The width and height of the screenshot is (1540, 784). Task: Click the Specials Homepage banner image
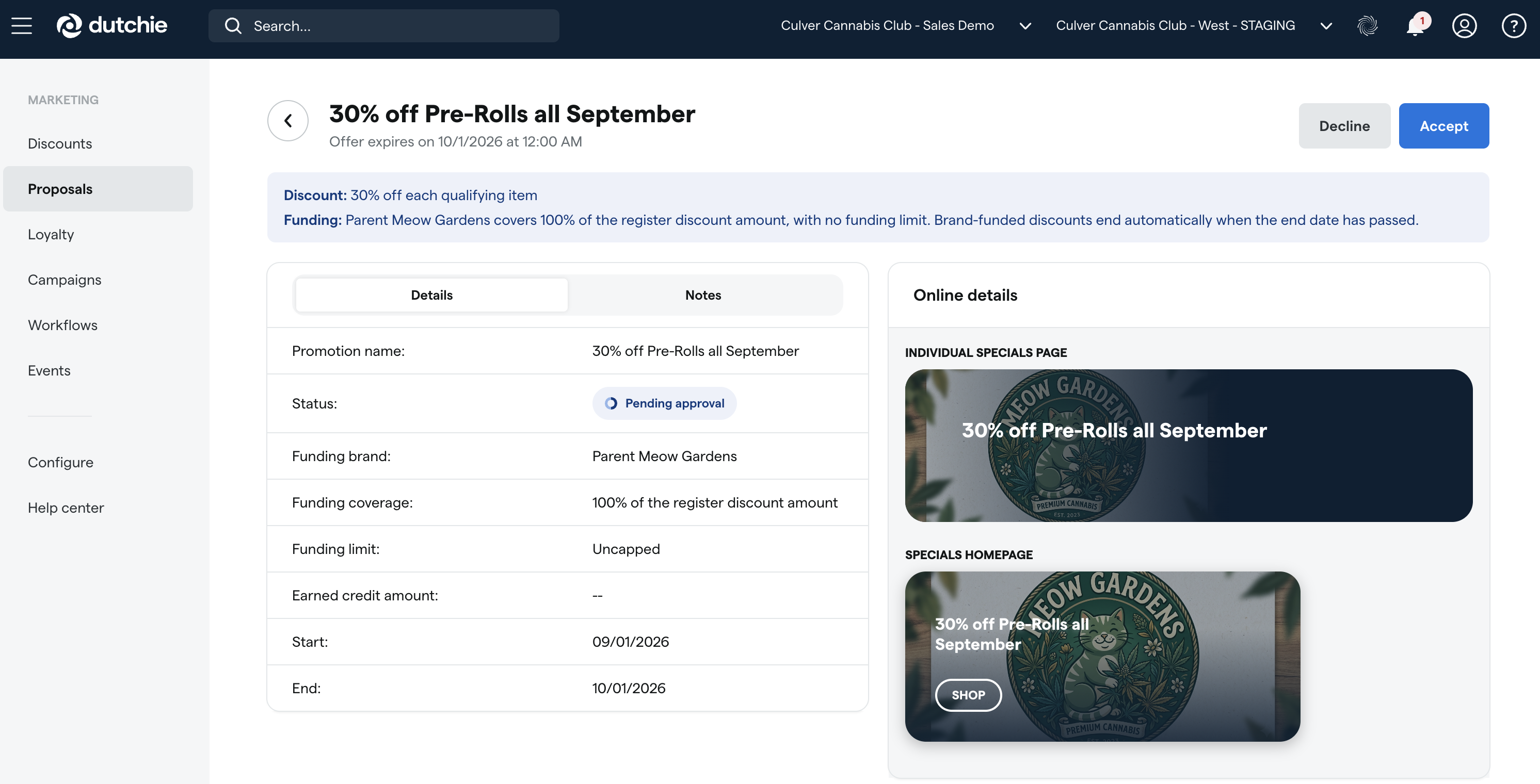[1102, 657]
